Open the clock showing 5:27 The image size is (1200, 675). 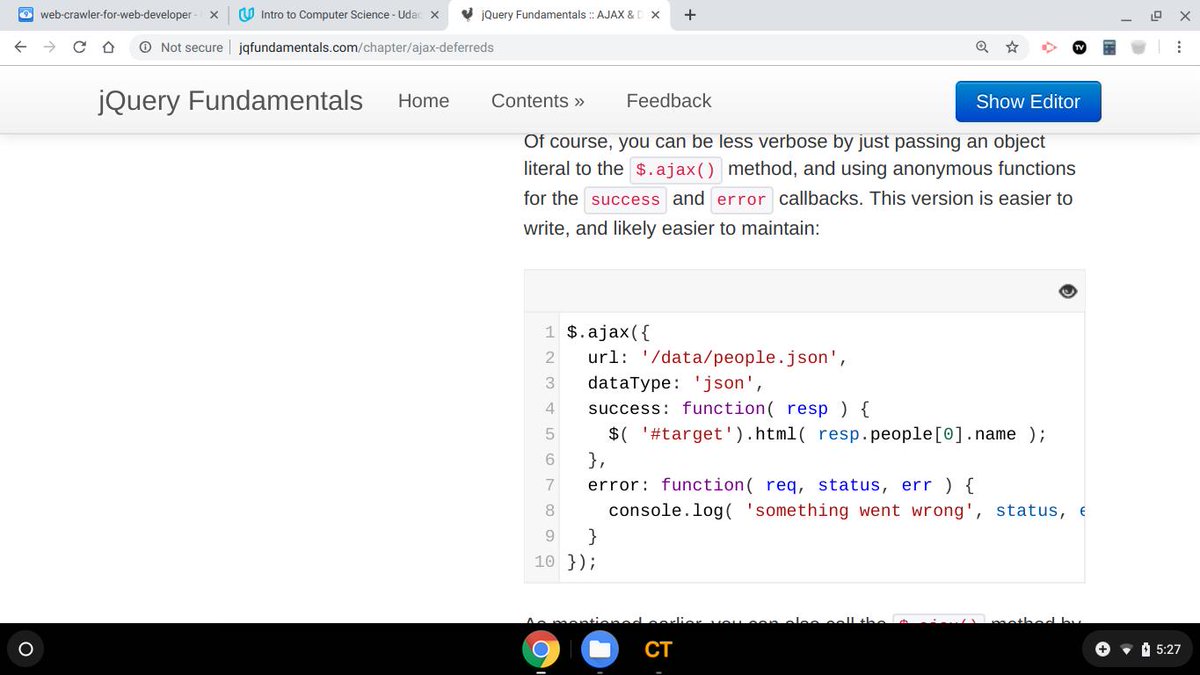point(1168,650)
